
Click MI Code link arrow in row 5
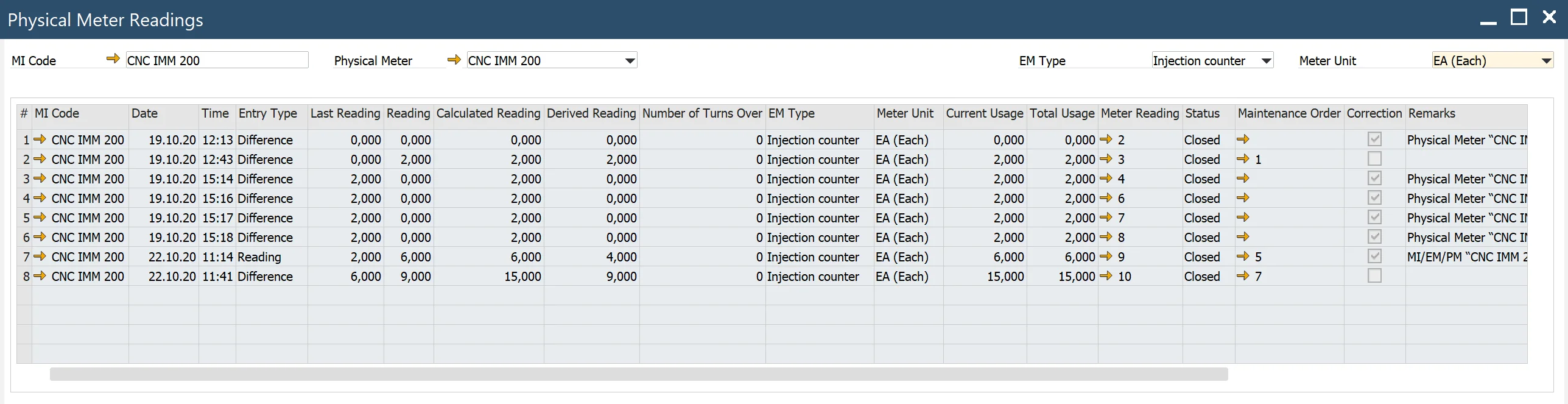click(x=40, y=218)
